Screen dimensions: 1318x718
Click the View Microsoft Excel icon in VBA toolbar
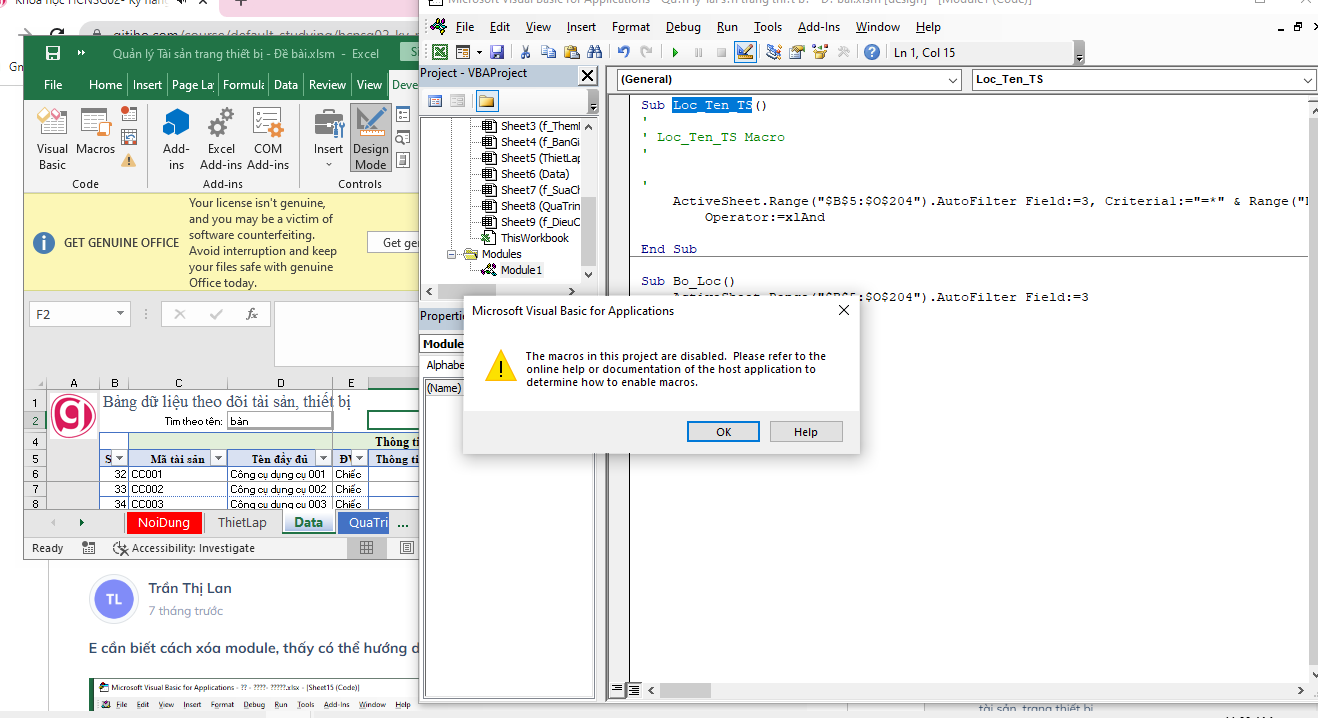pos(440,52)
